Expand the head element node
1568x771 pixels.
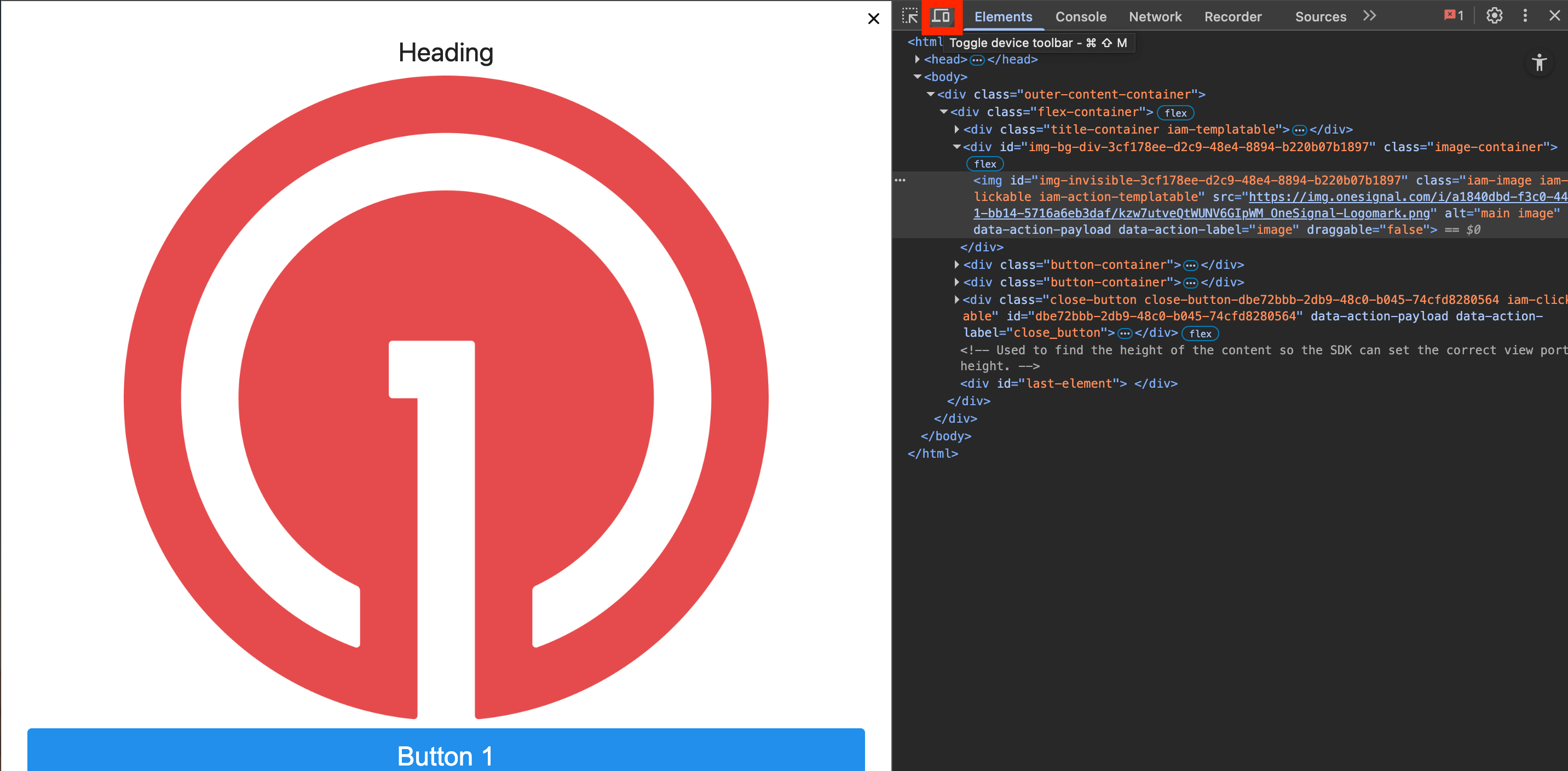coord(916,59)
